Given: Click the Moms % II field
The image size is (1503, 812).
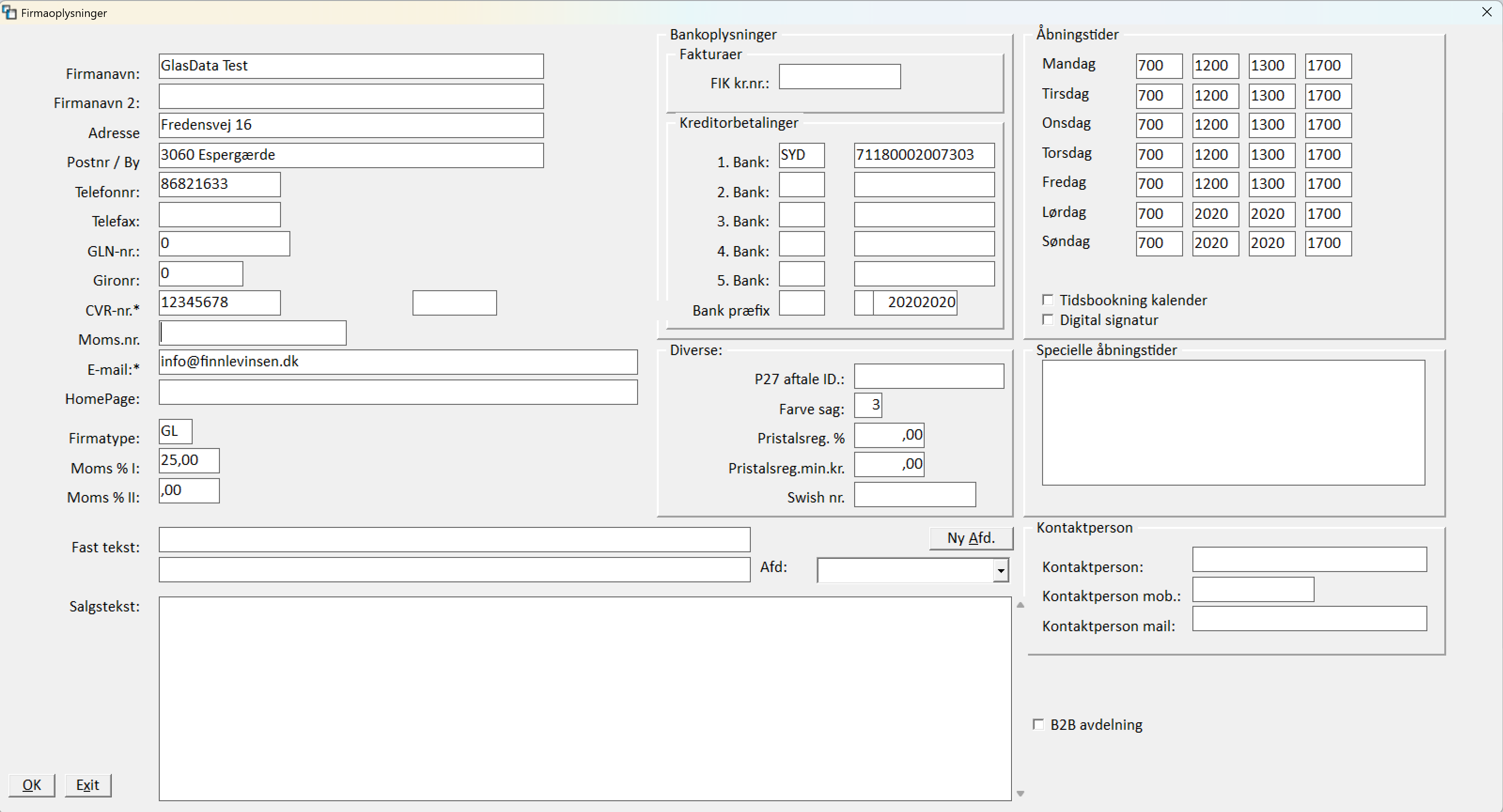Looking at the screenshot, I should click(x=190, y=491).
